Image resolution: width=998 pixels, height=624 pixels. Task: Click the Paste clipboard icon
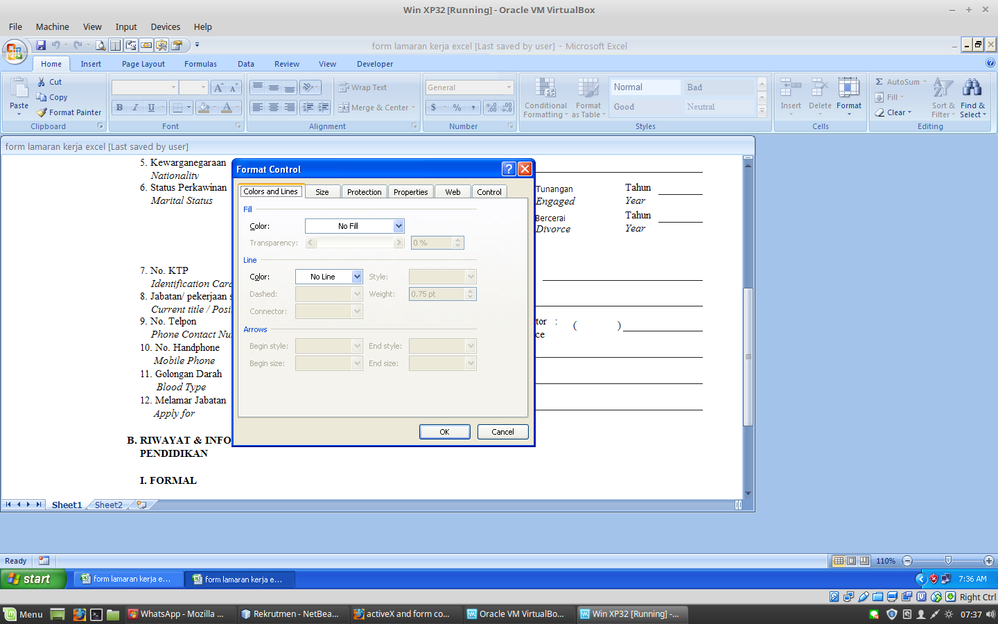tap(19, 90)
